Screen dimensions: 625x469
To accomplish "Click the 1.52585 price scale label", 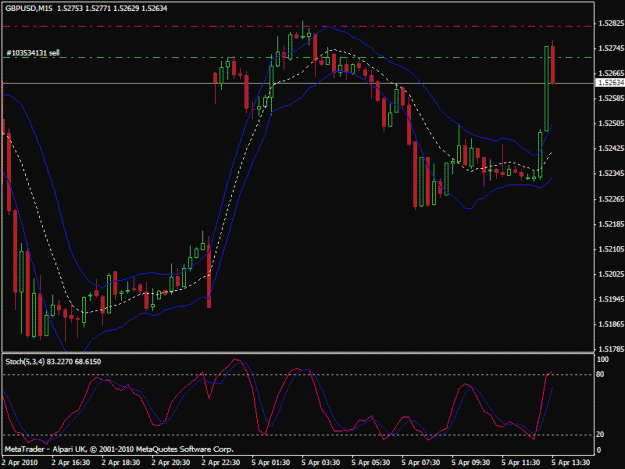I will pyautogui.click(x=611, y=98).
